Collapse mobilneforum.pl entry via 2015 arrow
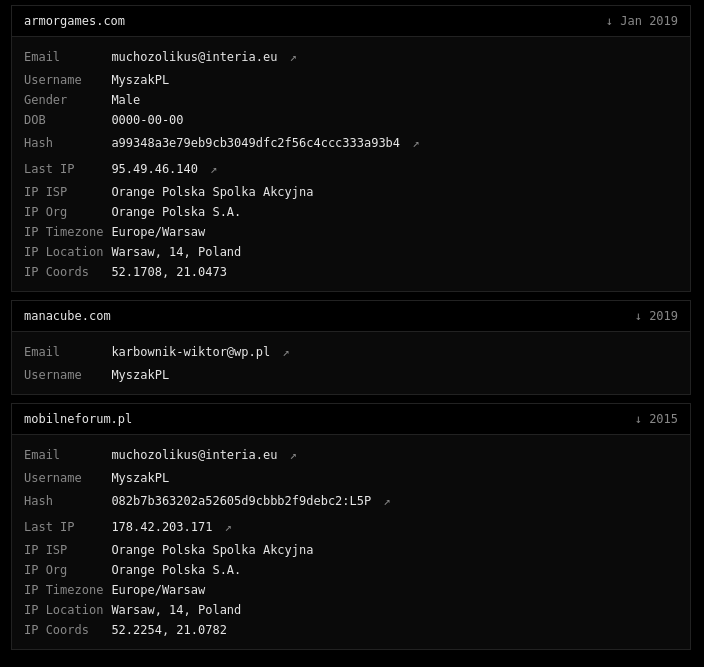Image resolution: width=704 pixels, height=667 pixels. (638, 419)
